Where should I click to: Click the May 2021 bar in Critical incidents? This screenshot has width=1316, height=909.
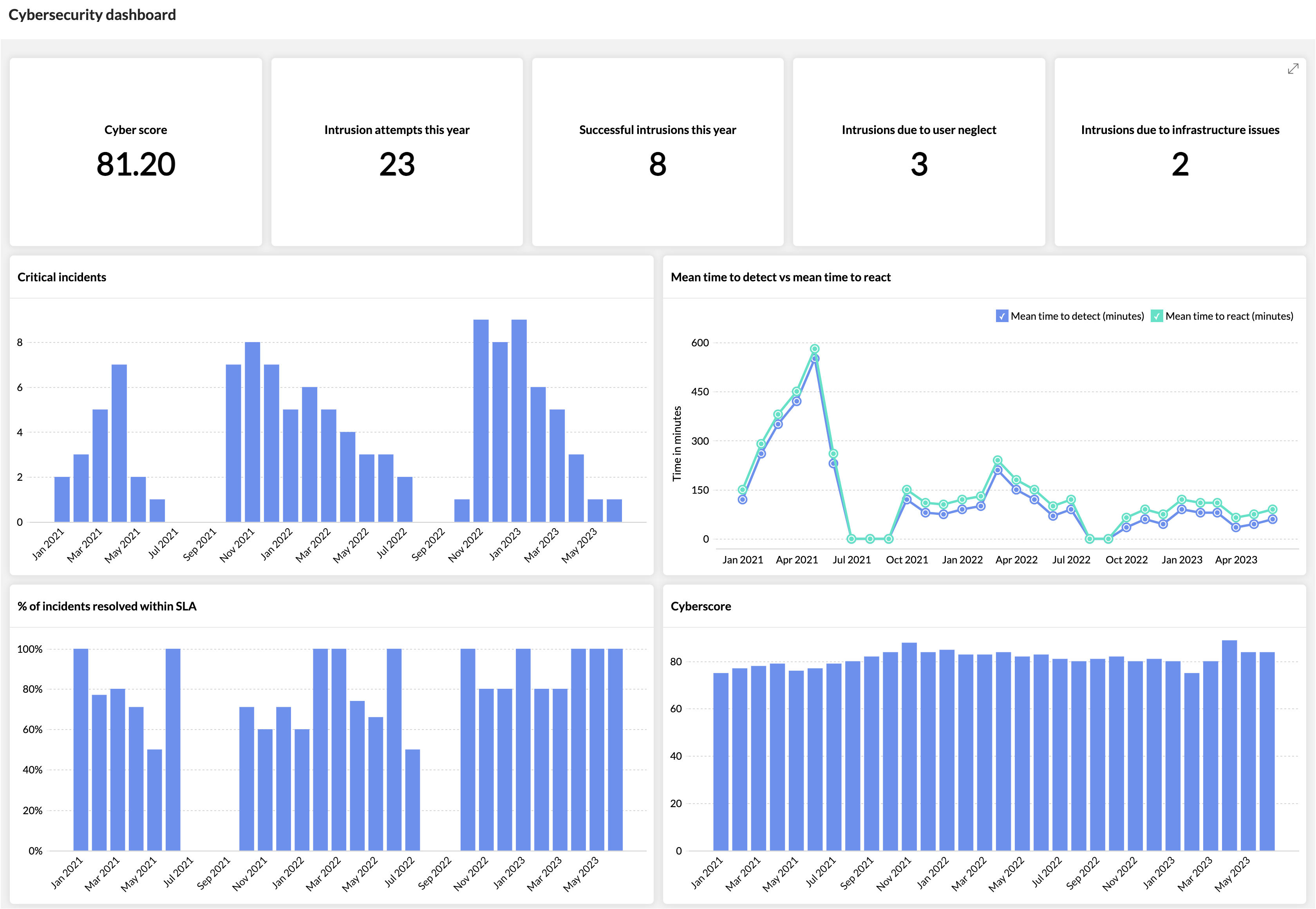[x=138, y=500]
